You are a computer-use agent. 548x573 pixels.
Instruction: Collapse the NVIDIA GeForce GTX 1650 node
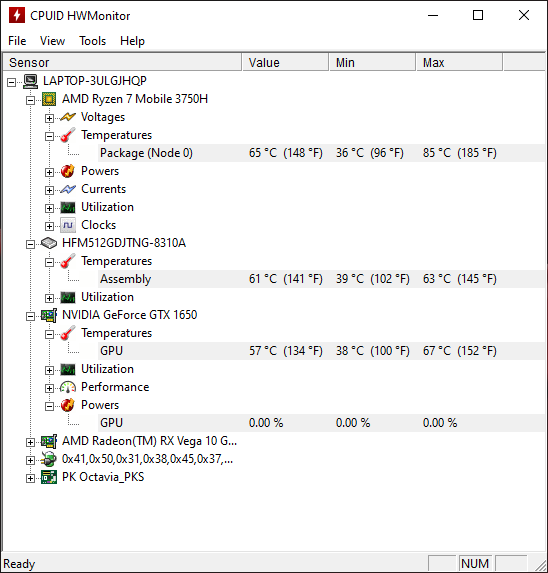30,316
